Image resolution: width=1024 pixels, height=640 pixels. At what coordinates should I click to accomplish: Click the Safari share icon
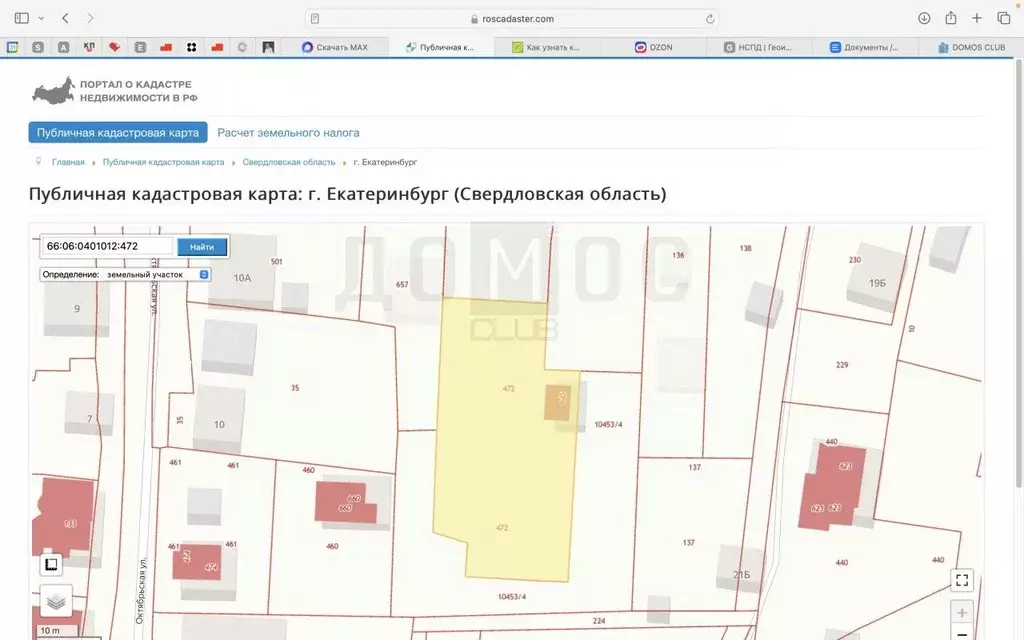click(951, 18)
